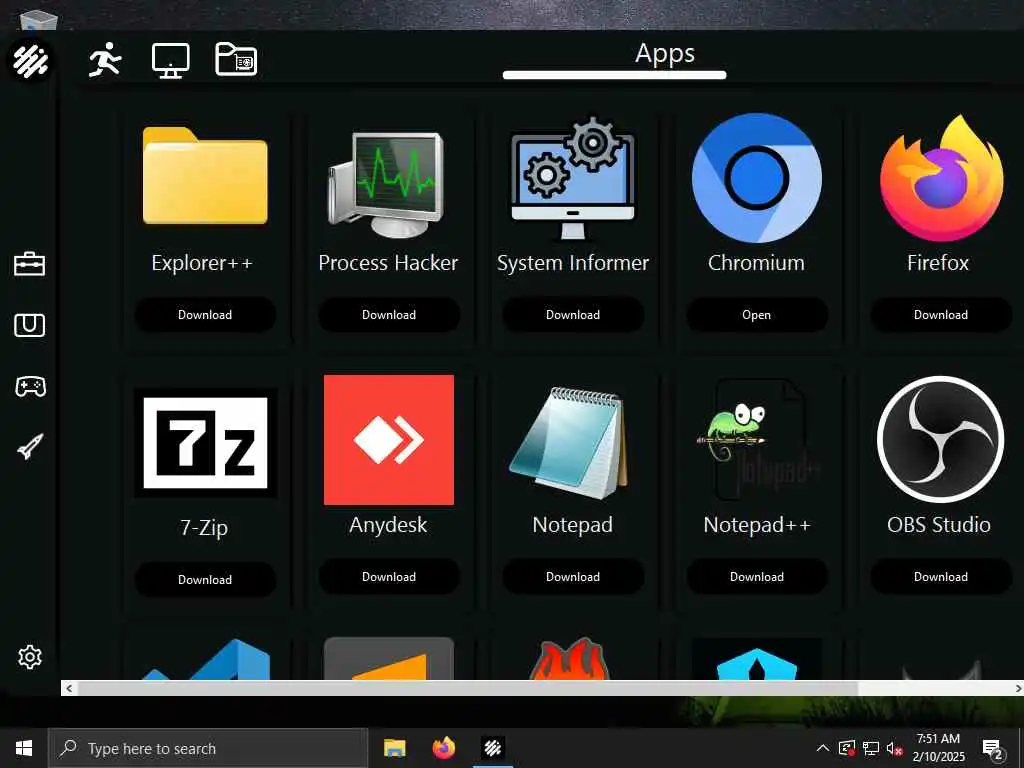The image size is (1024, 768).
Task: Download Notepad++
Action: coord(756,577)
